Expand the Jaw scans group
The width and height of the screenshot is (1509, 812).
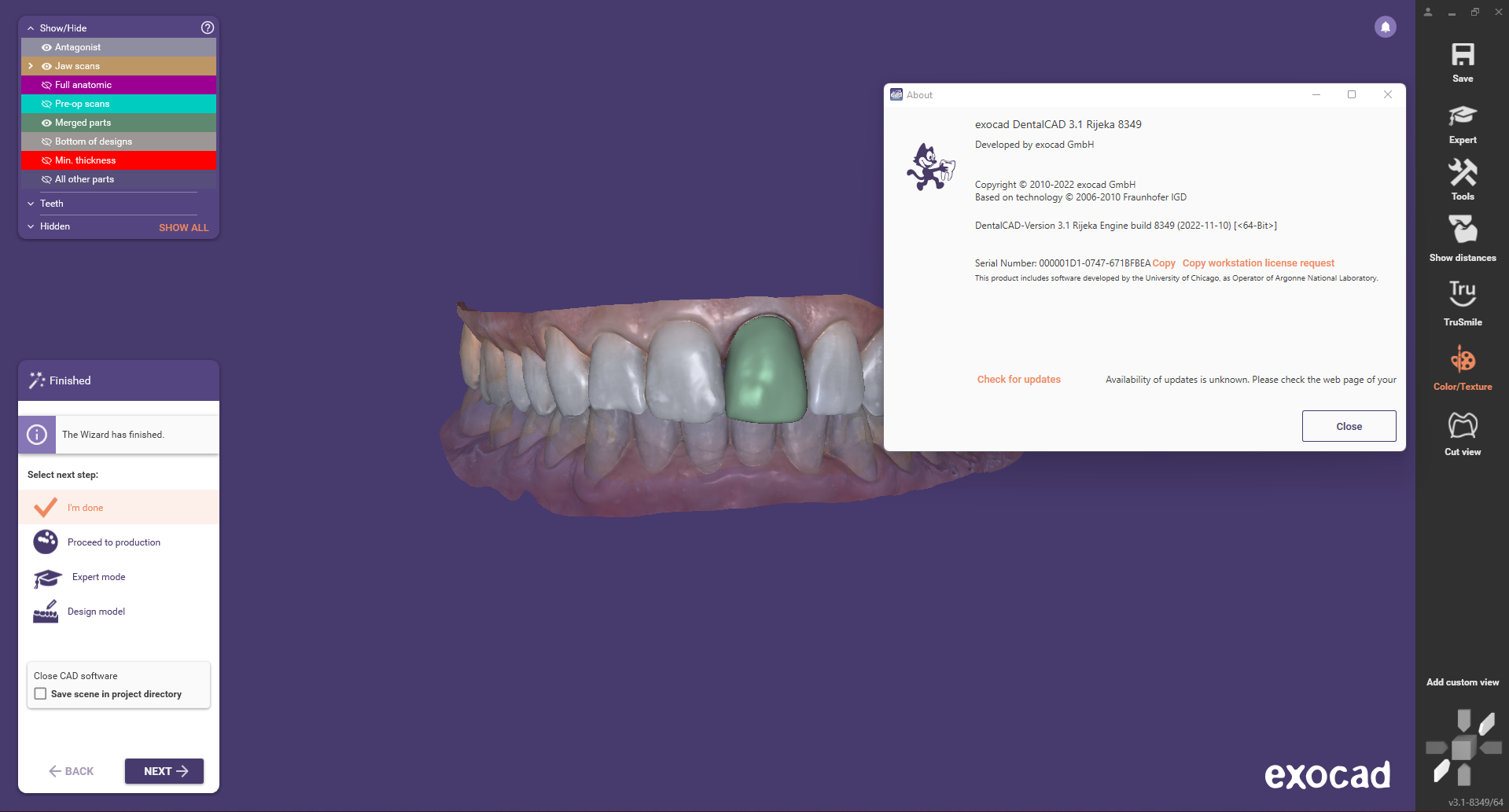31,66
